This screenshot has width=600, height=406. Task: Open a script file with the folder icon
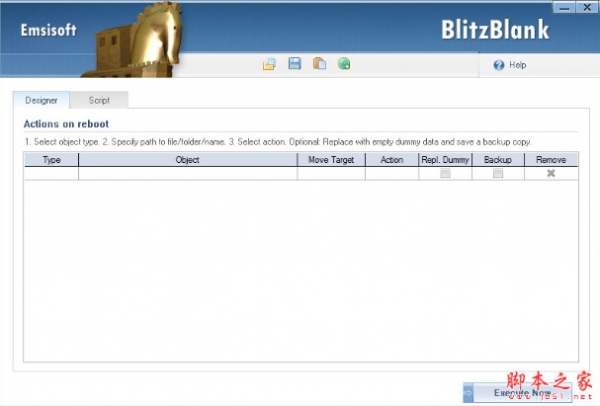point(269,64)
